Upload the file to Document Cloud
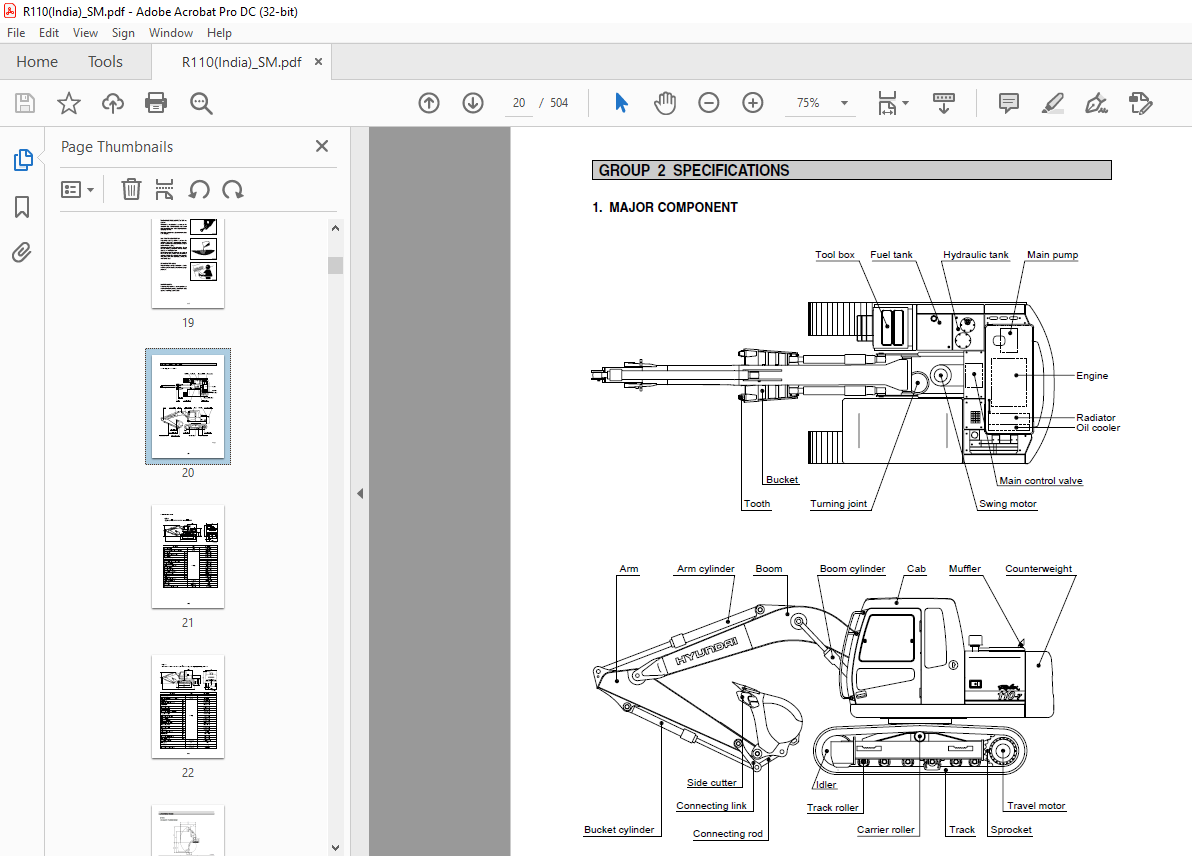Viewport: 1192px width, 856px height. [113, 103]
